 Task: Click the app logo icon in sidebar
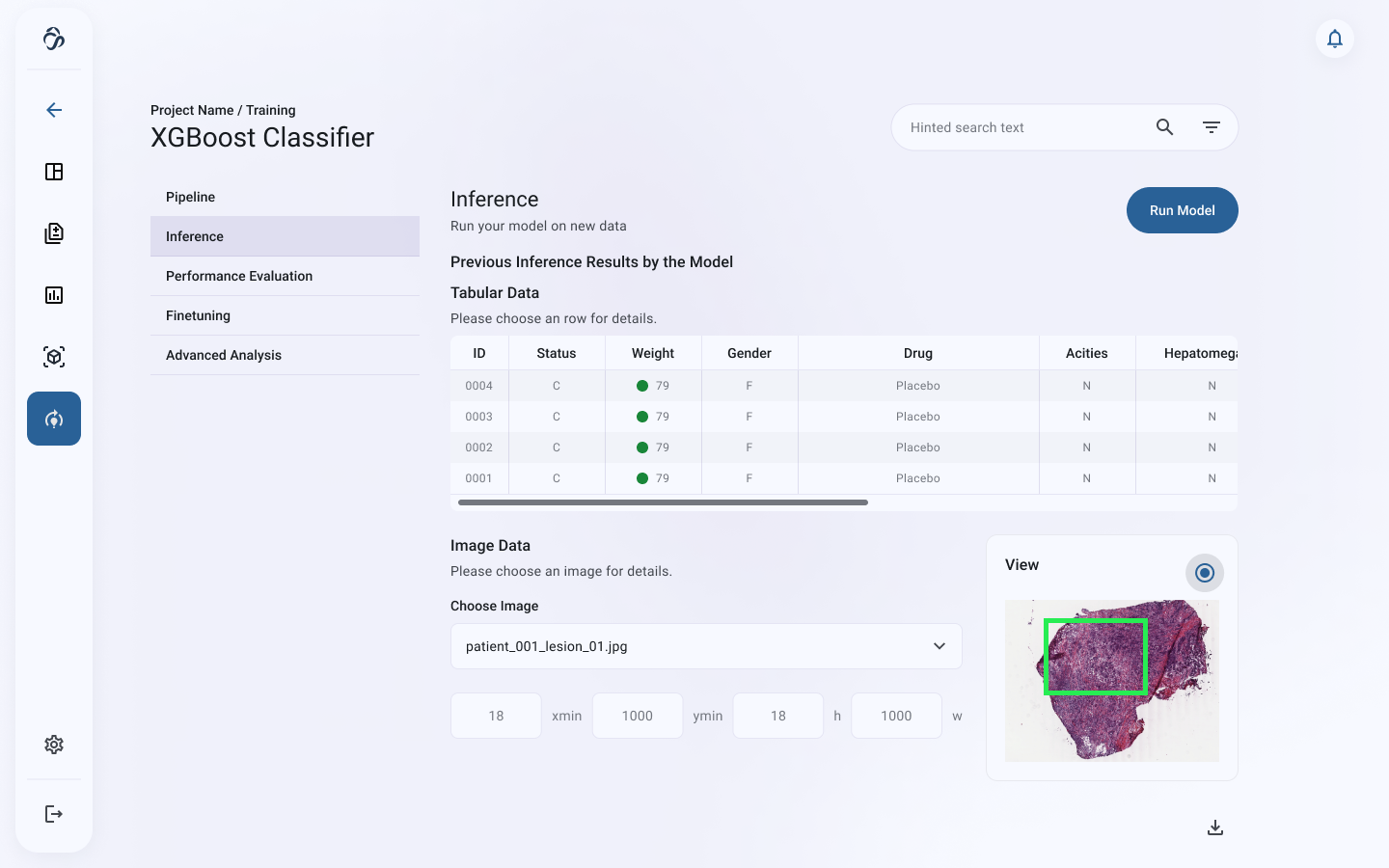pos(54,39)
